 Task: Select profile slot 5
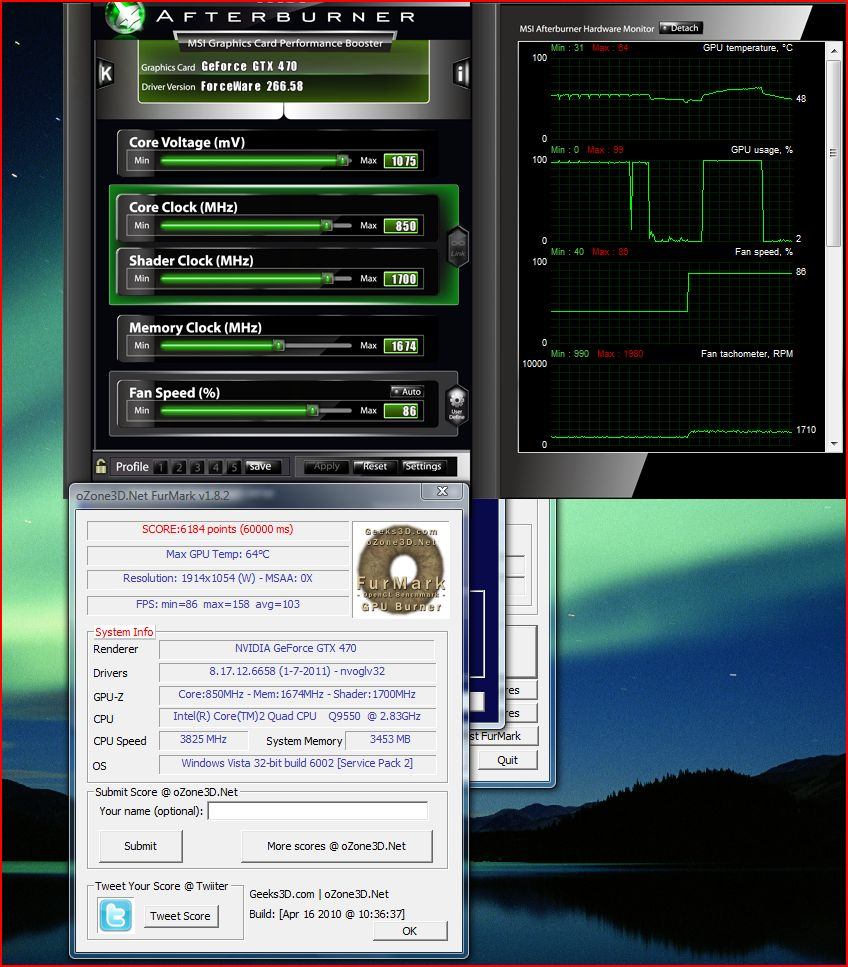234,467
